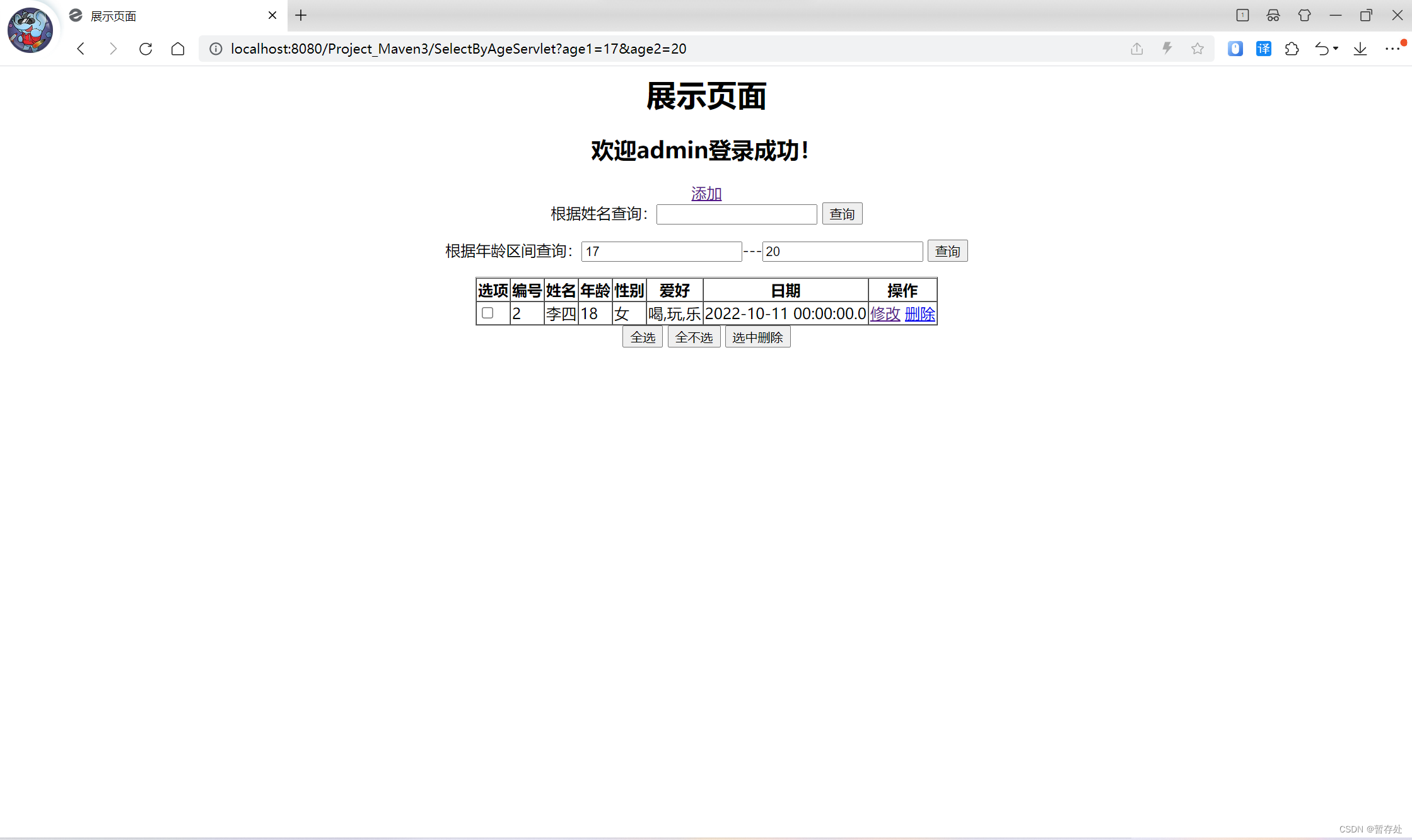This screenshot has width=1412, height=840.
Task: Reload the current page
Action: (x=146, y=49)
